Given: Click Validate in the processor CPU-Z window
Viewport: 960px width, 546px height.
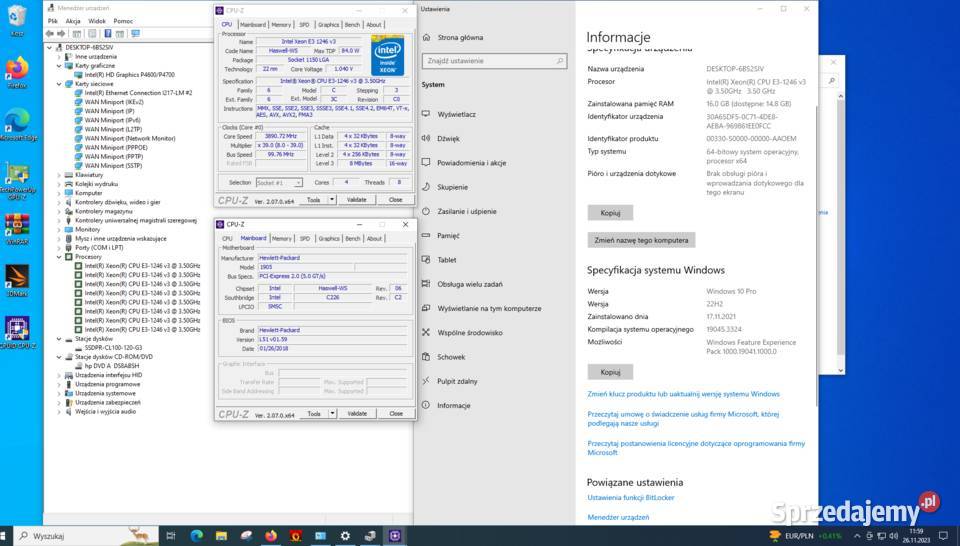Looking at the screenshot, I should click(356, 200).
